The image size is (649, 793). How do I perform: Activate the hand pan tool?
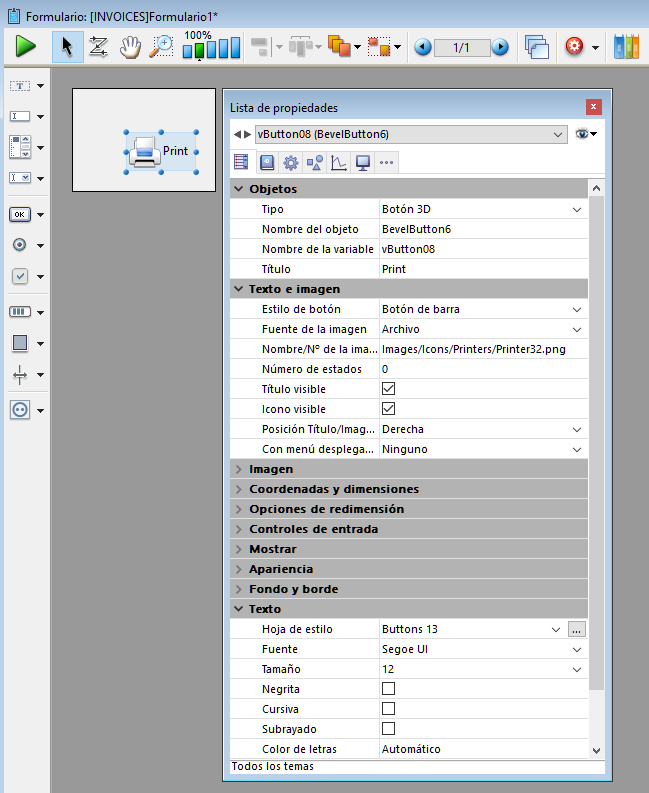coord(130,46)
